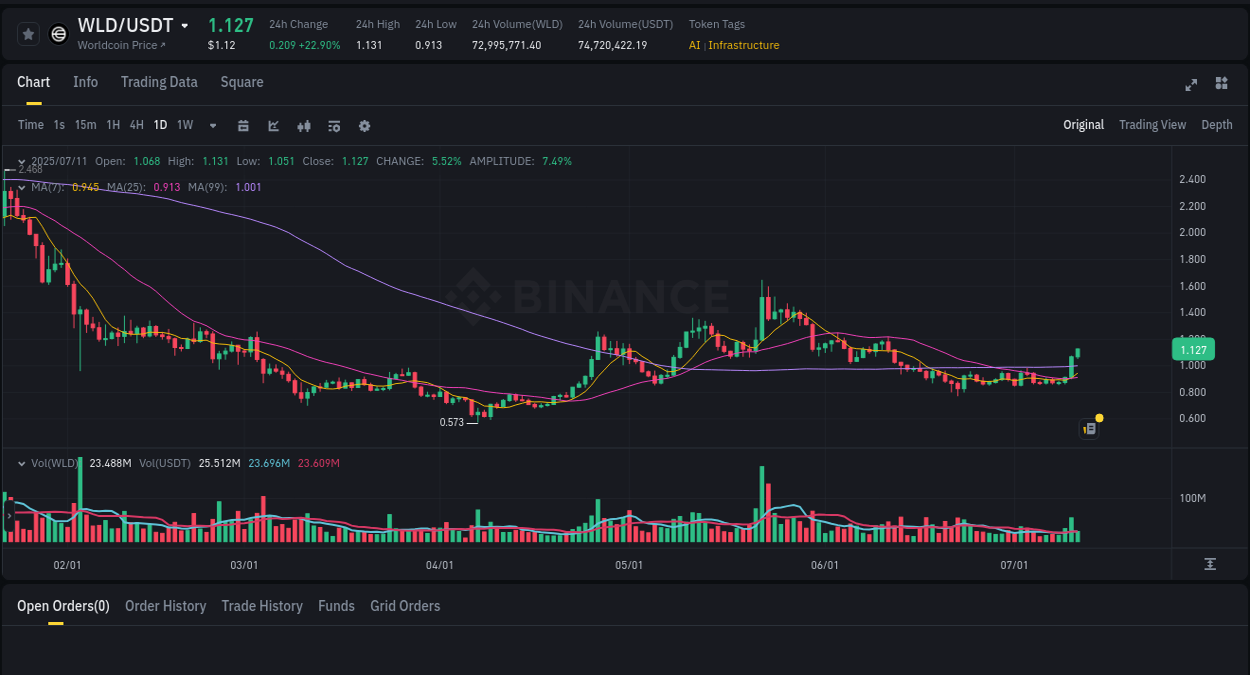Click the green 1.127 price marker

(1193, 349)
